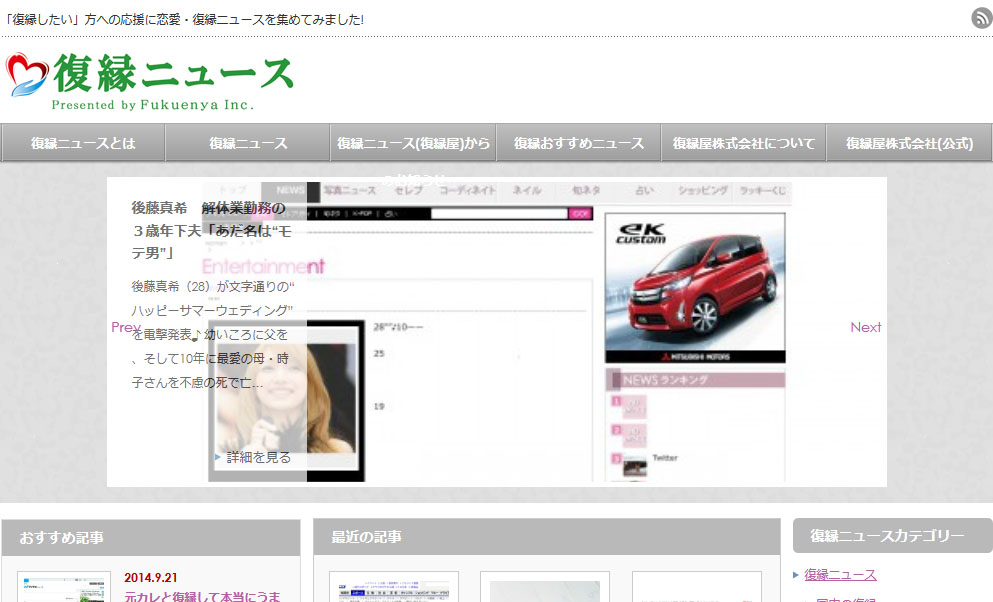Click the eK custom car slide image

695,287
